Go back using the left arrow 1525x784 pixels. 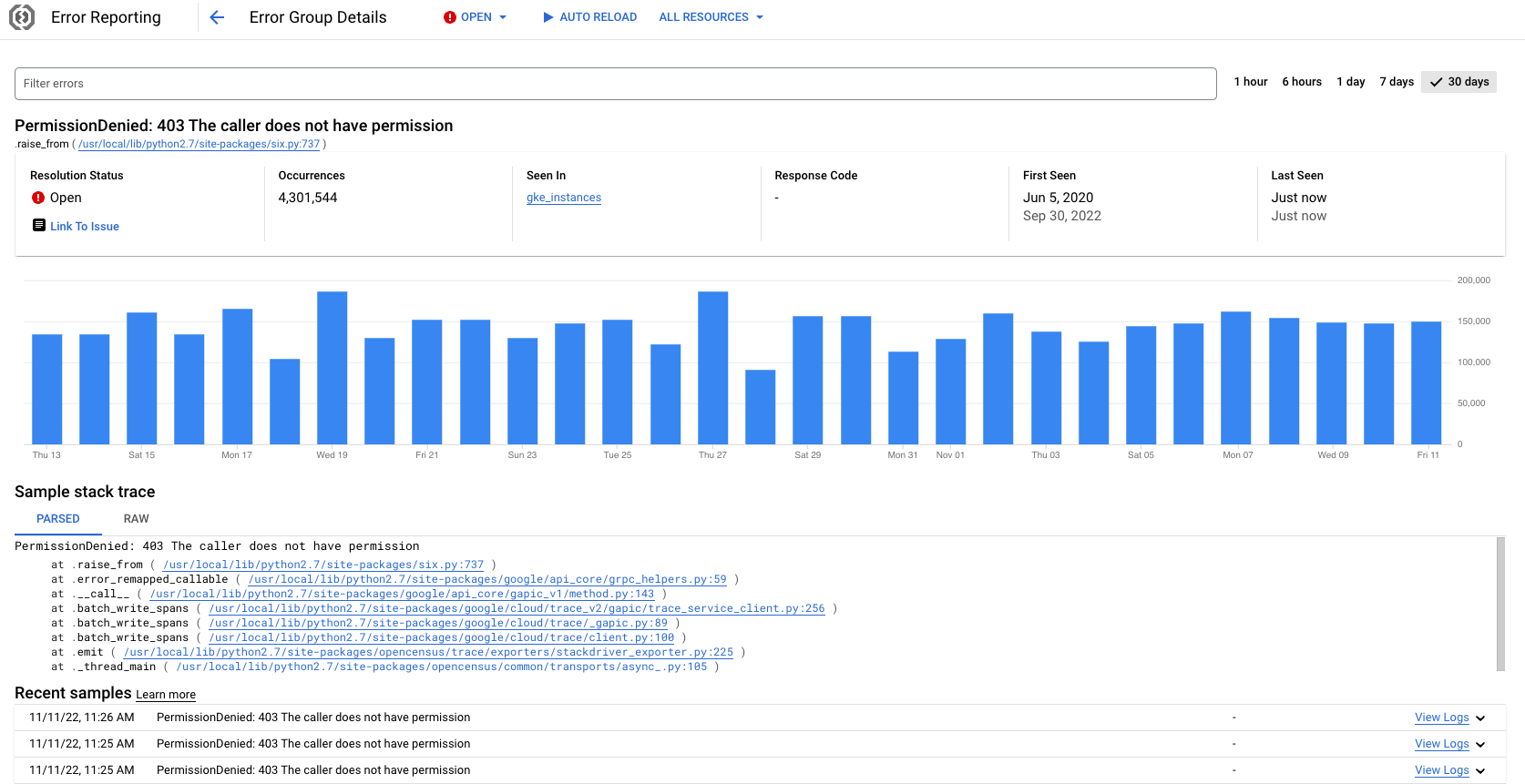coord(217,17)
